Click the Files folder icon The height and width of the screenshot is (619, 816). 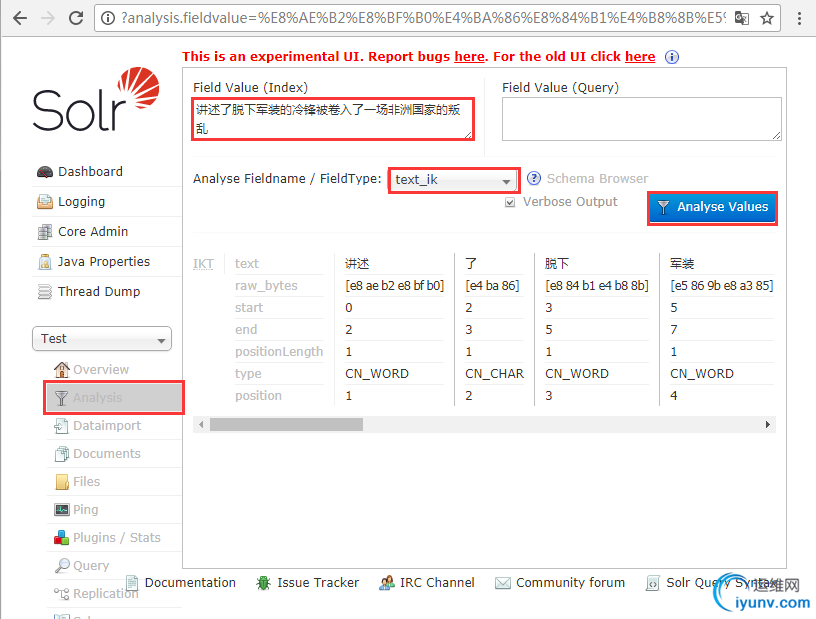pyautogui.click(x=62, y=482)
